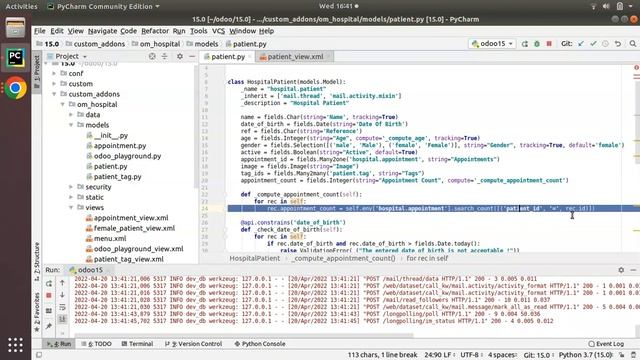Open the Project view selector dropdown
This screenshot has width=640, height=360.
(67, 56)
